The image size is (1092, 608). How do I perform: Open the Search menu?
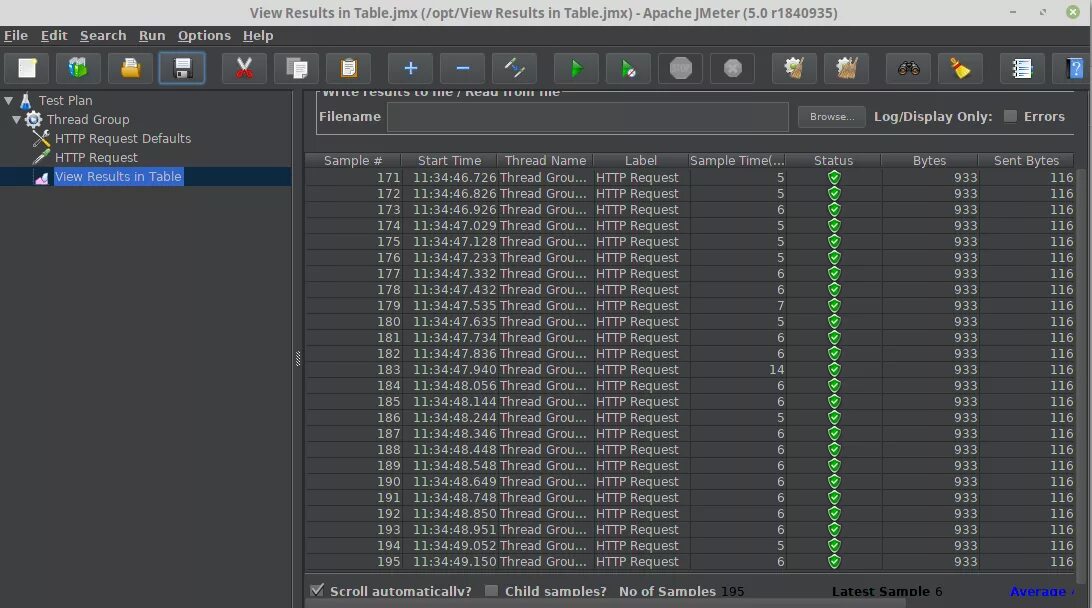tap(103, 36)
